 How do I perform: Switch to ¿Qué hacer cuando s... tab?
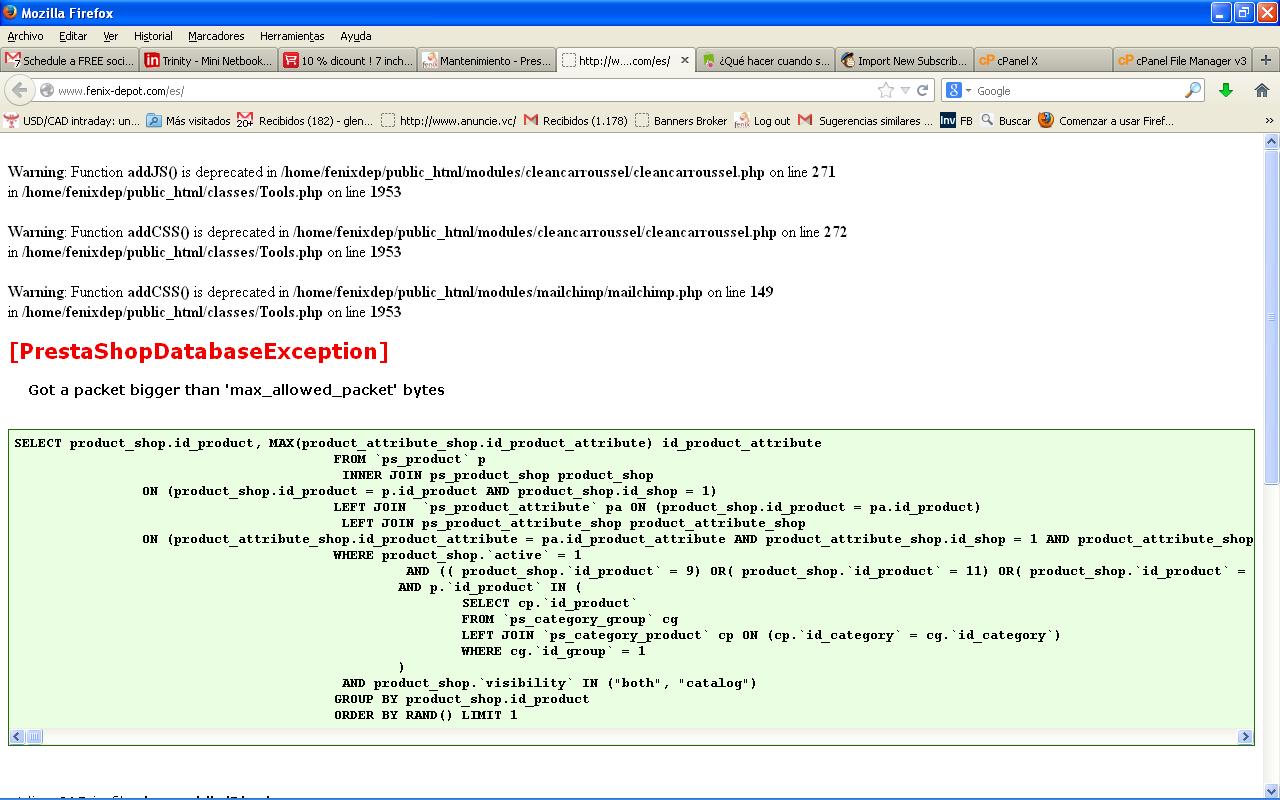(765, 60)
